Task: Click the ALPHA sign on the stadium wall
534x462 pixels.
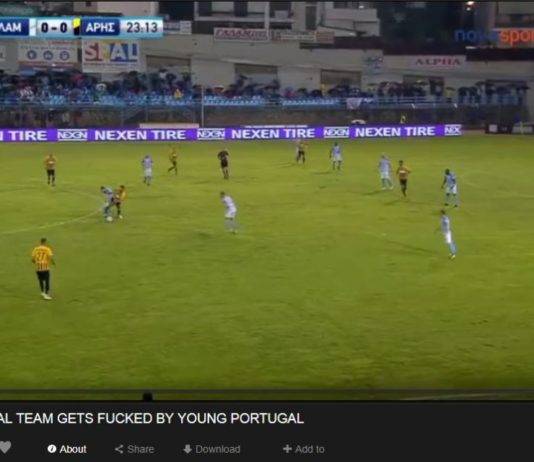Action: pyautogui.click(x=438, y=62)
